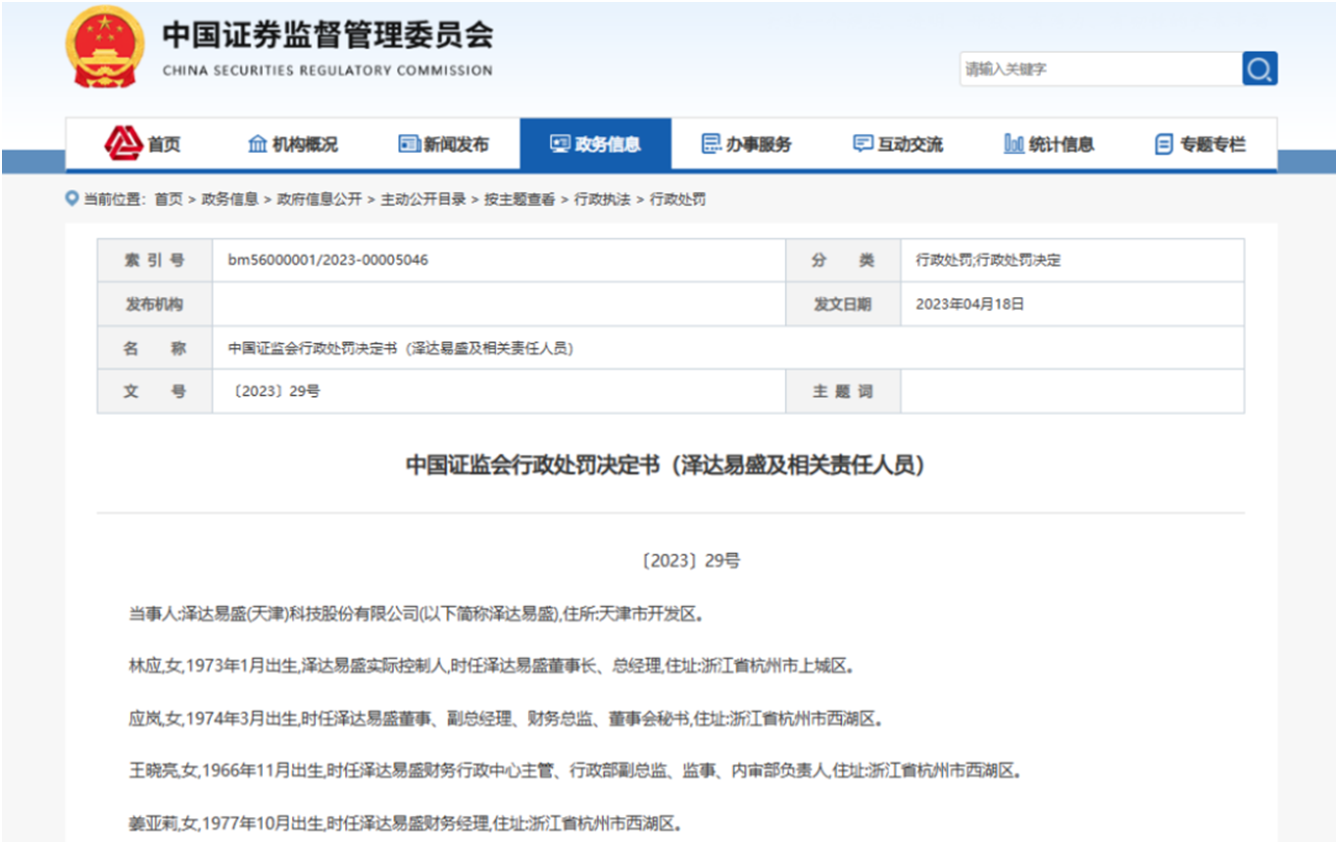This screenshot has width=1338, height=844.
Task: Click the bar chart icon beside 统计信息
Action: click(1014, 144)
